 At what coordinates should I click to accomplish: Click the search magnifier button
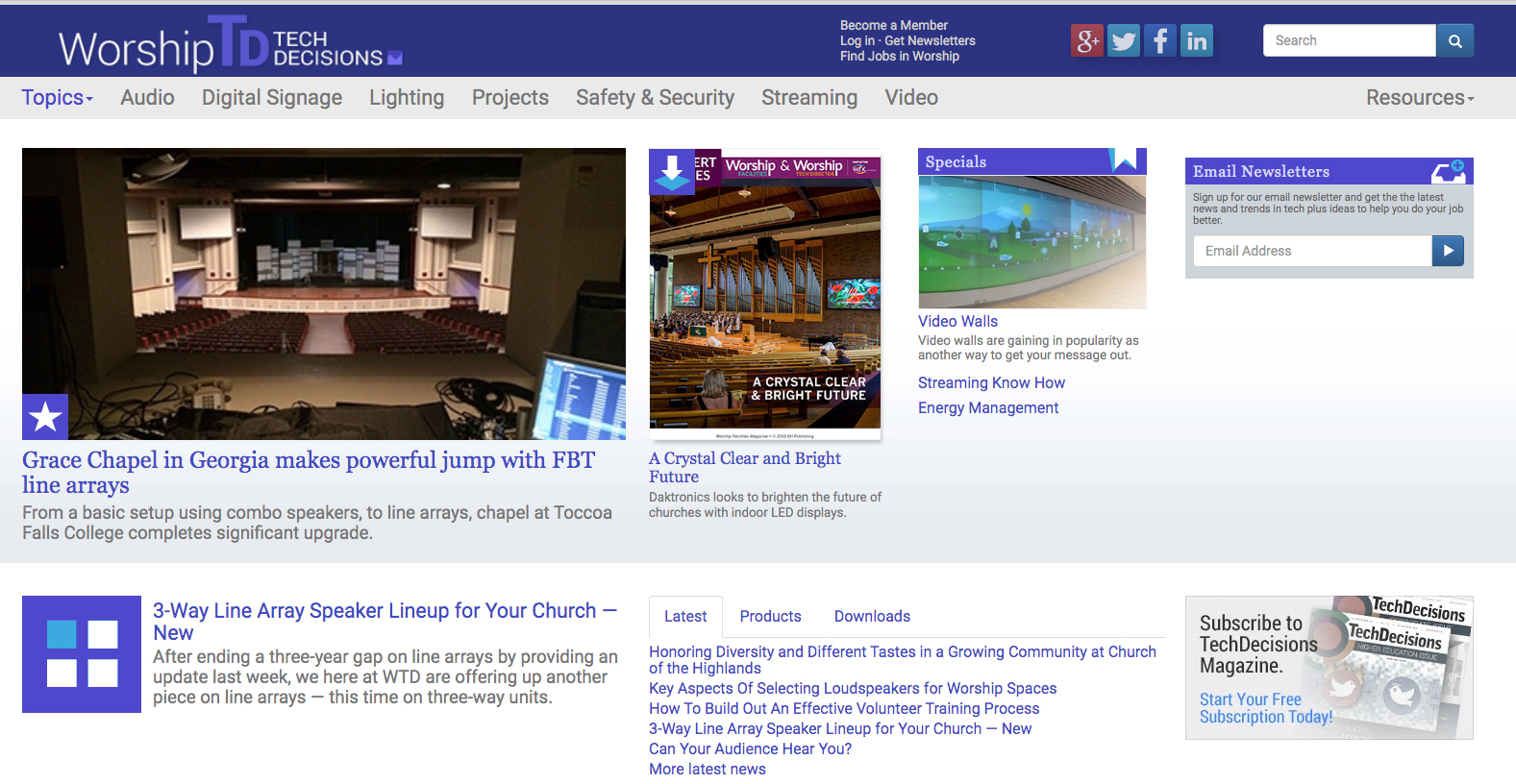[x=1454, y=40]
